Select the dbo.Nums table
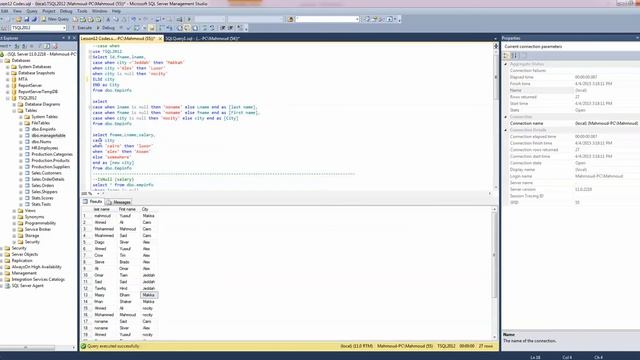Viewport: 640px width, 360px height. coord(41,142)
